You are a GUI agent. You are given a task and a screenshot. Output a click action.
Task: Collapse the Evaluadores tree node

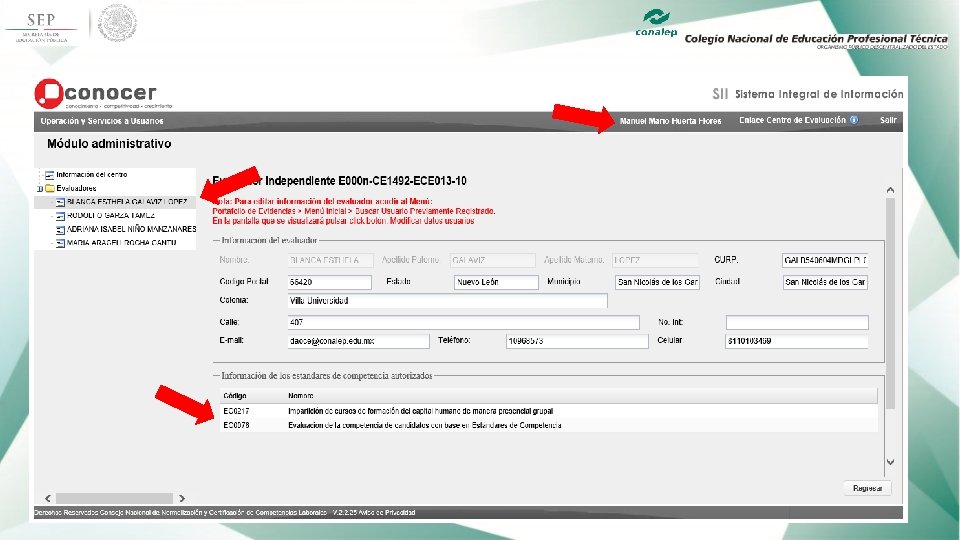click(40, 189)
